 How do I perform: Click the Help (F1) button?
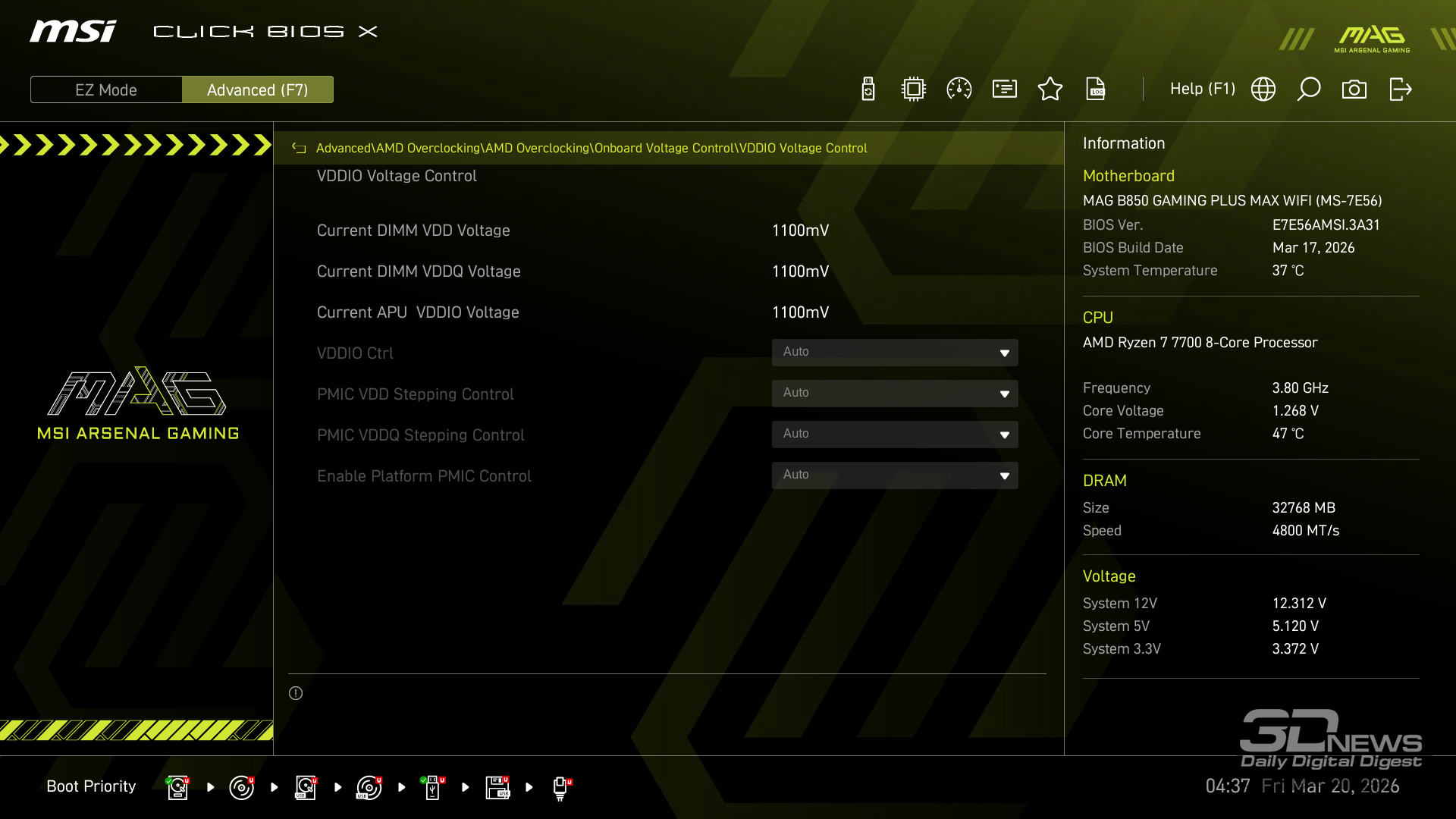1202,89
